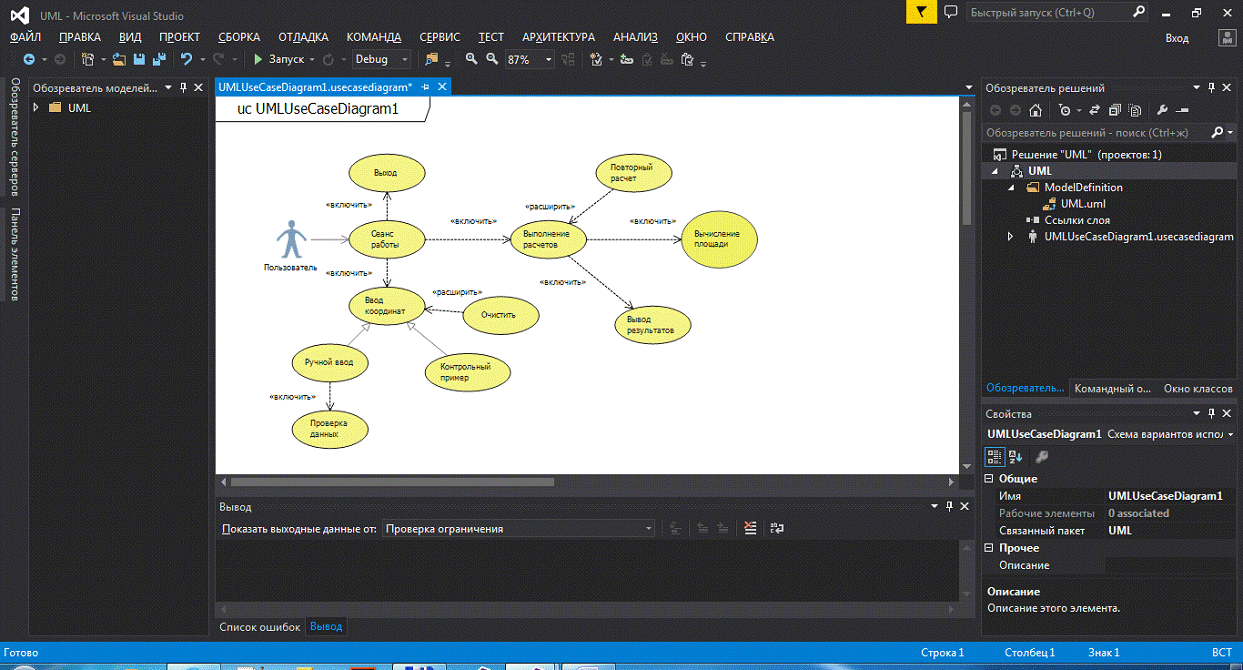The width and height of the screenshot is (1243, 670).
Task: Toggle alphabetical sort in Properties panel
Action: 1015,457
